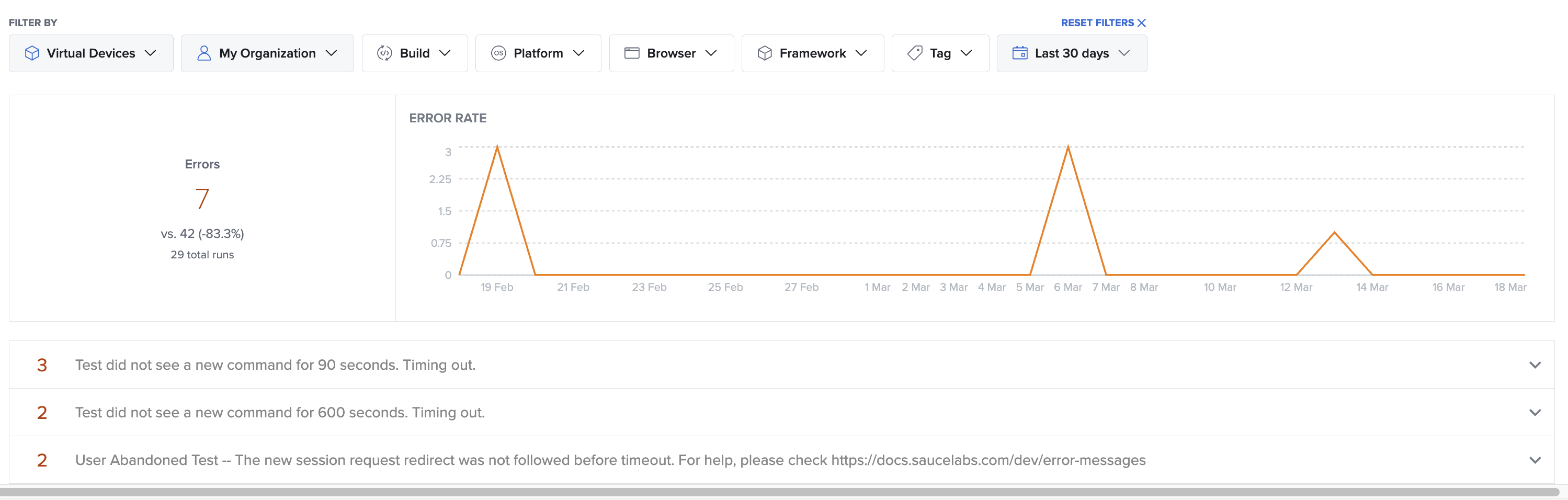Expand the User Abandoned Test error chevron
Image resolution: width=1568 pixels, height=500 pixels.
tap(1535, 460)
